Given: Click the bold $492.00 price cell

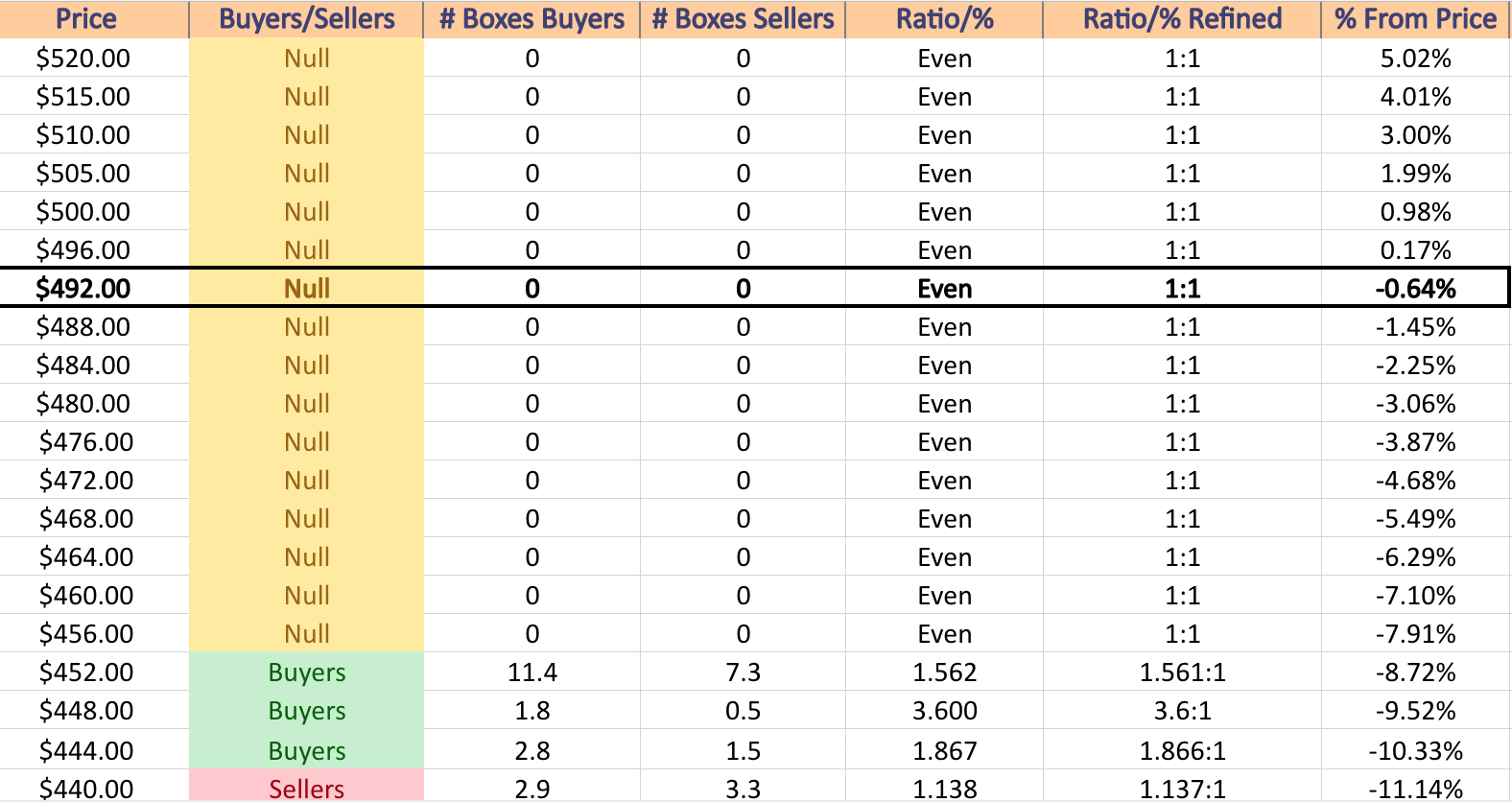Looking at the screenshot, I should pyautogui.click(x=94, y=289).
